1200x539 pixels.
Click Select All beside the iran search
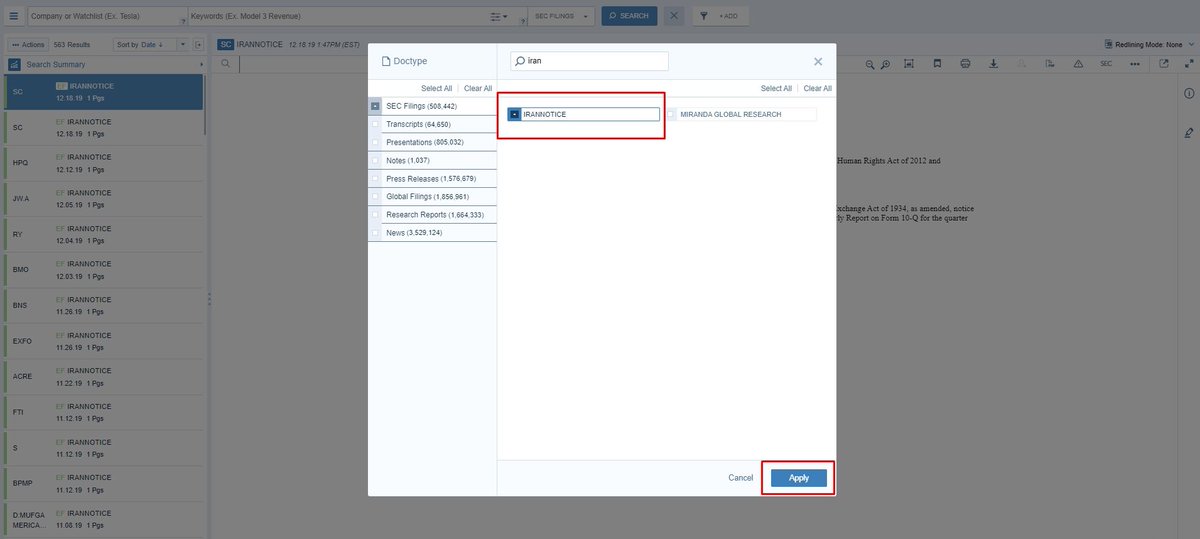coord(776,88)
